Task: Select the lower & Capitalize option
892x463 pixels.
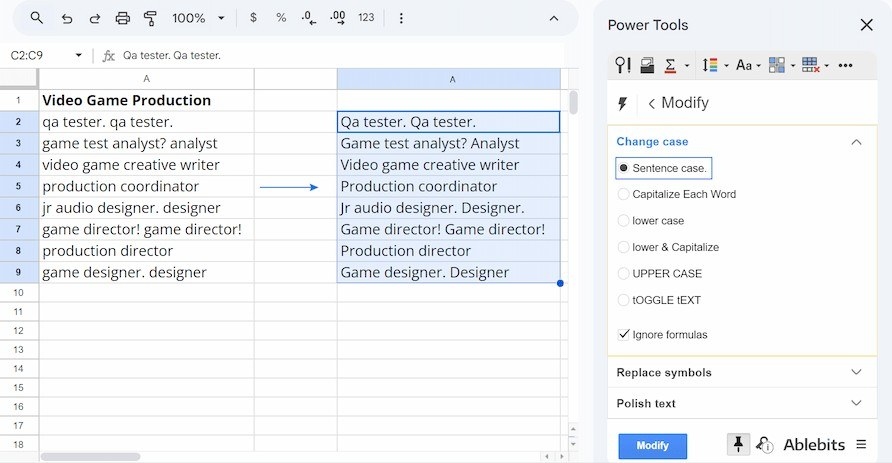Action: [x=668, y=247]
